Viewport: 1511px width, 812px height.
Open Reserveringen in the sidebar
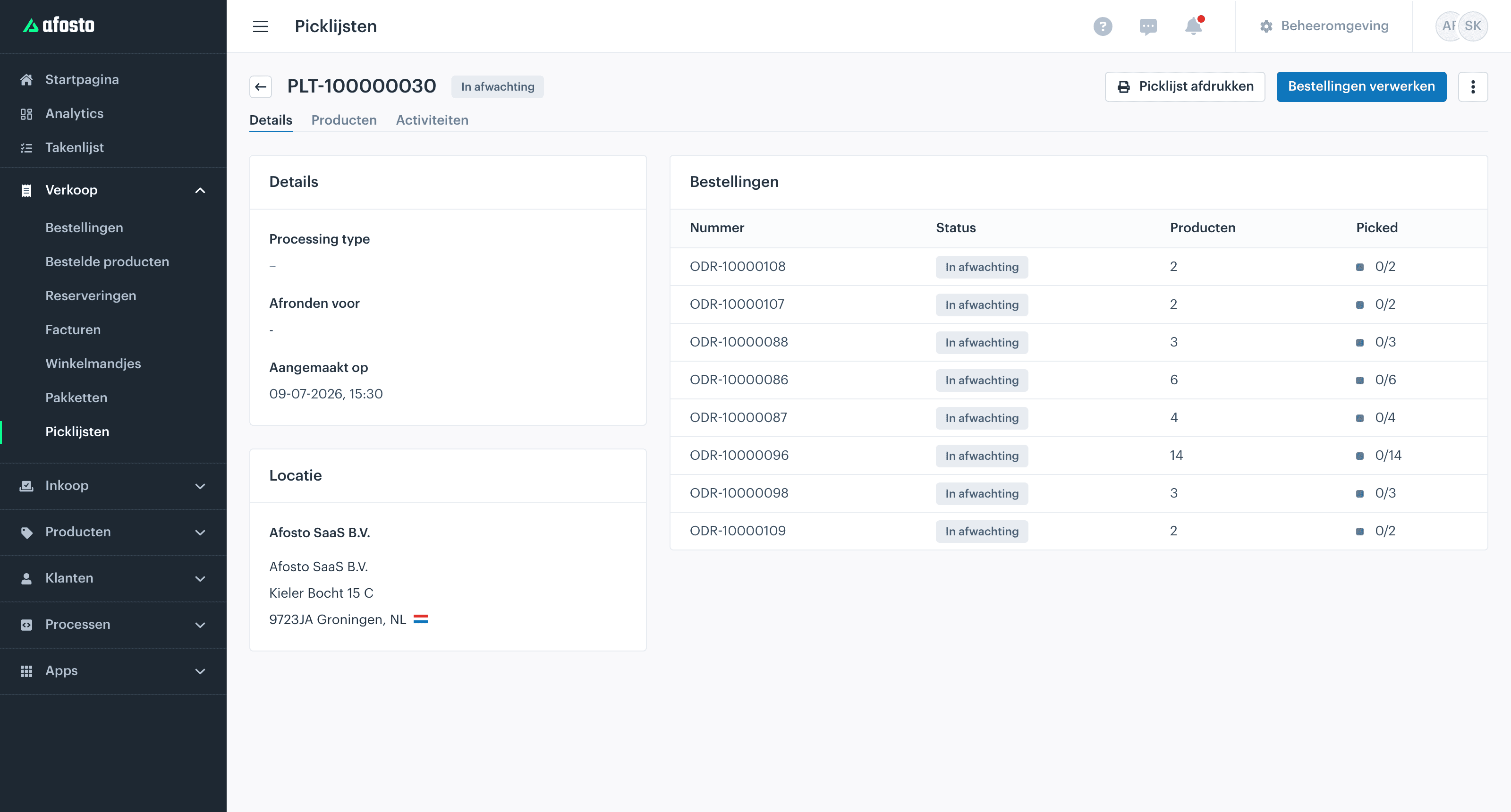click(x=90, y=296)
